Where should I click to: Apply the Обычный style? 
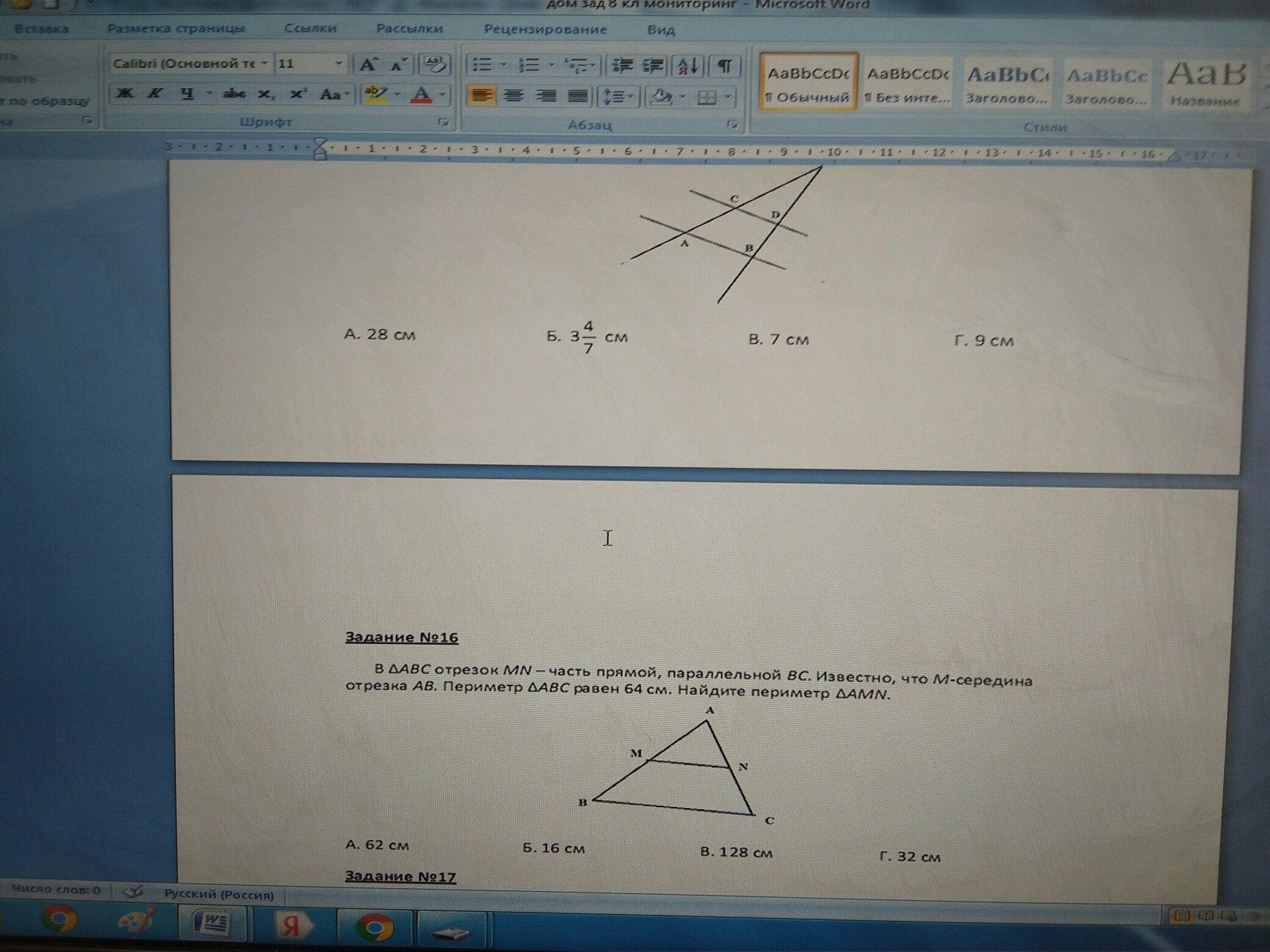pyautogui.click(x=808, y=82)
